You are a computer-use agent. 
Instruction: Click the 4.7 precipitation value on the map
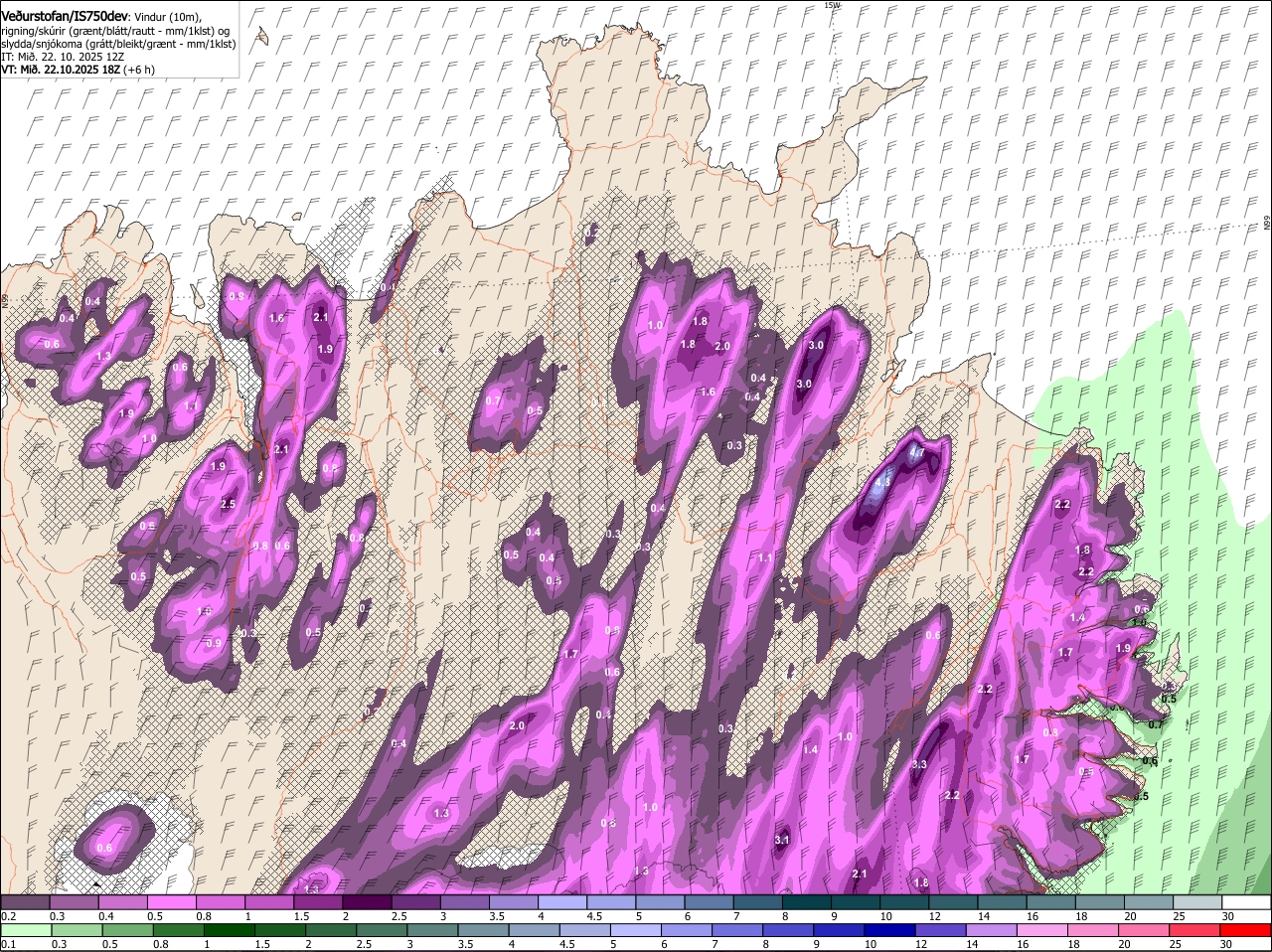917,452
